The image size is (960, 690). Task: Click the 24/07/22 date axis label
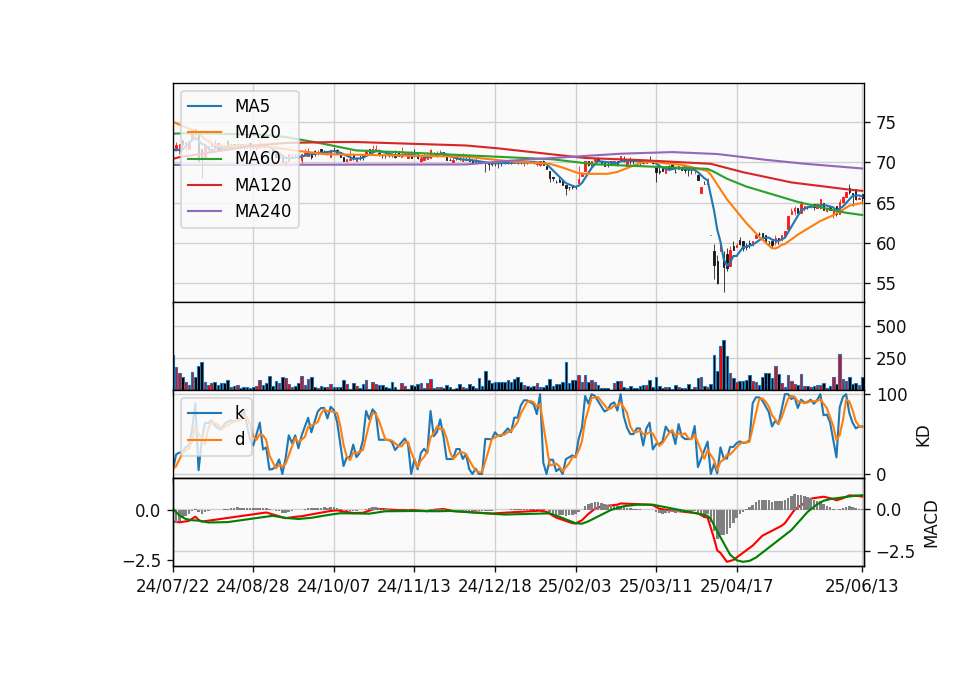173,586
